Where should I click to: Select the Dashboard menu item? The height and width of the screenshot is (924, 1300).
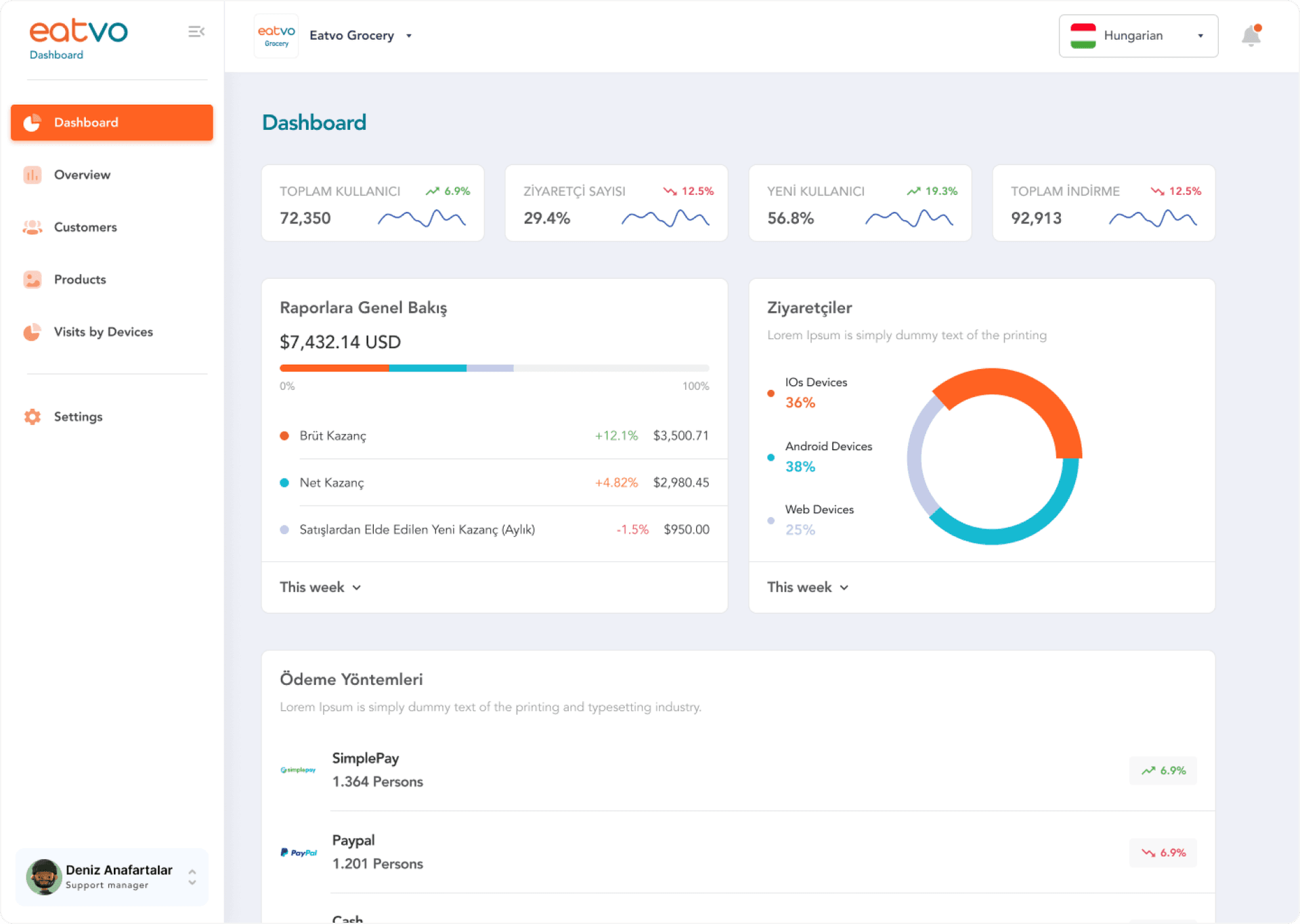coord(112,123)
